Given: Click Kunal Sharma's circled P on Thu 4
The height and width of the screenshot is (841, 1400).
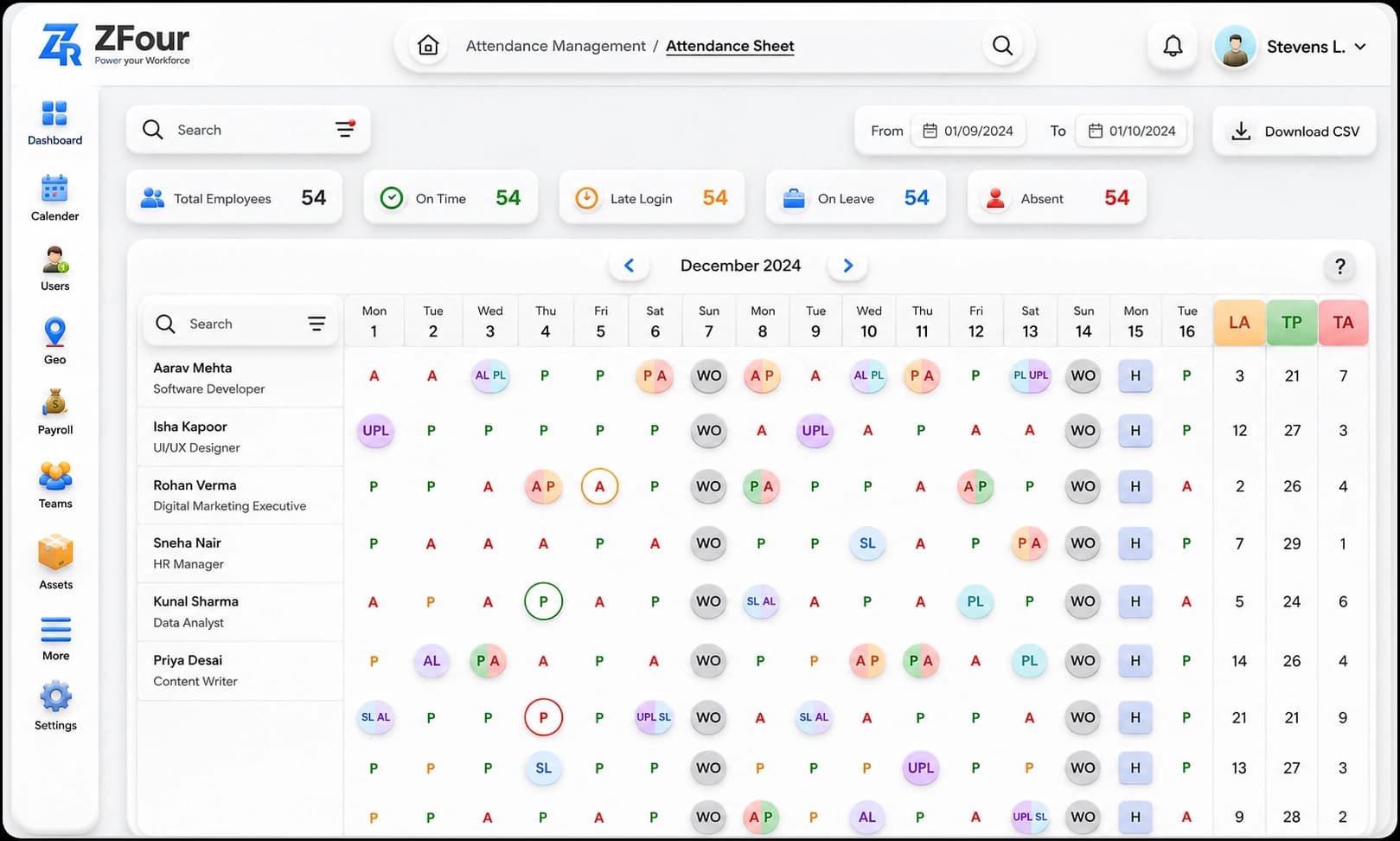Looking at the screenshot, I should [543, 601].
